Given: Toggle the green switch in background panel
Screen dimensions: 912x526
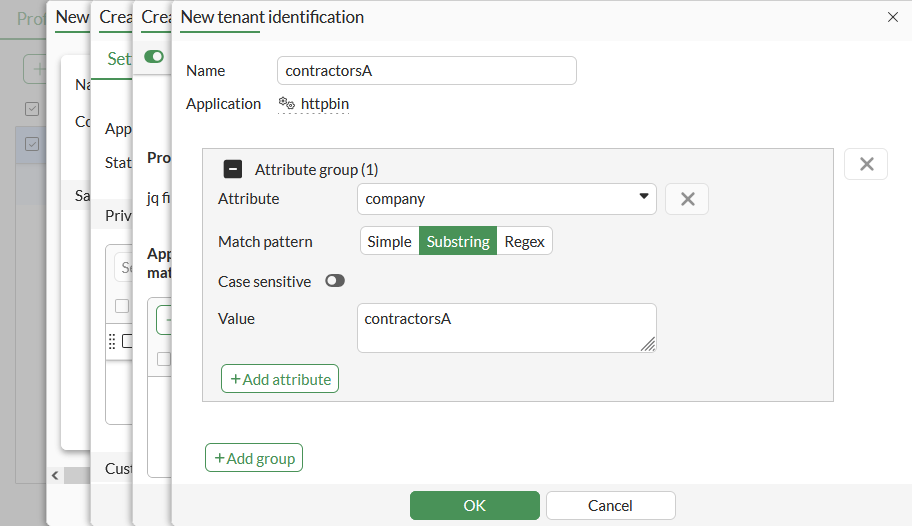Looking at the screenshot, I should click(x=154, y=57).
